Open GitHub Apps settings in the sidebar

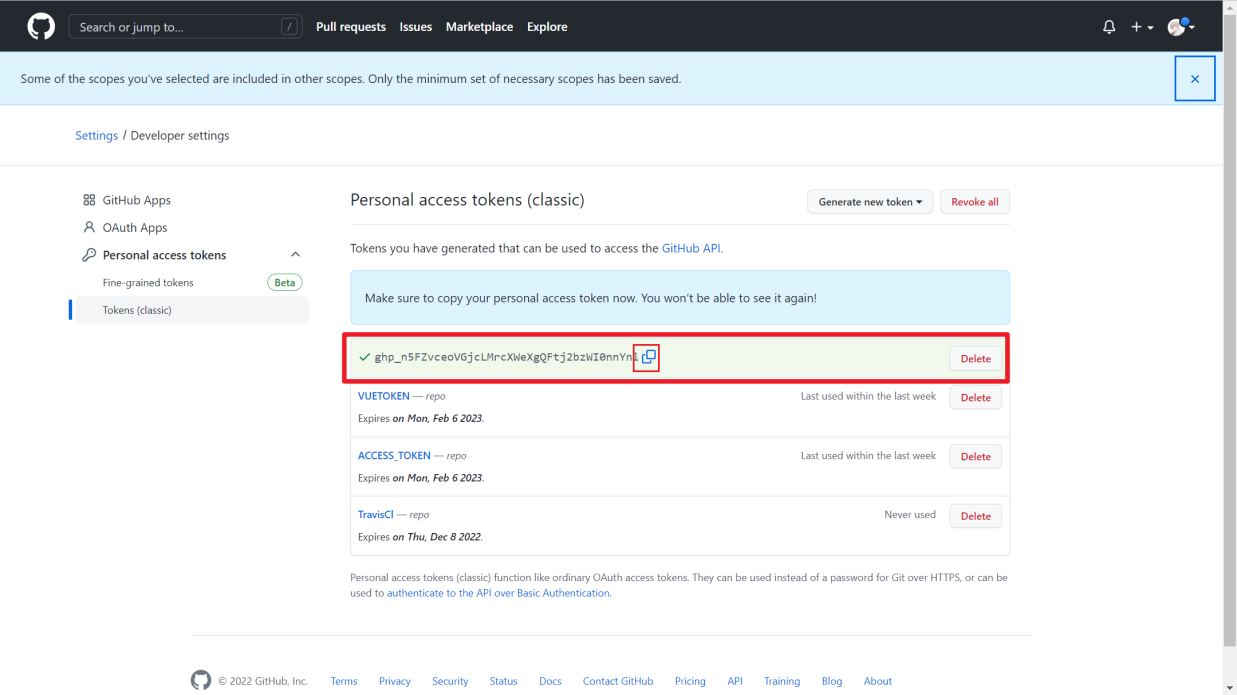pyautogui.click(x=136, y=200)
